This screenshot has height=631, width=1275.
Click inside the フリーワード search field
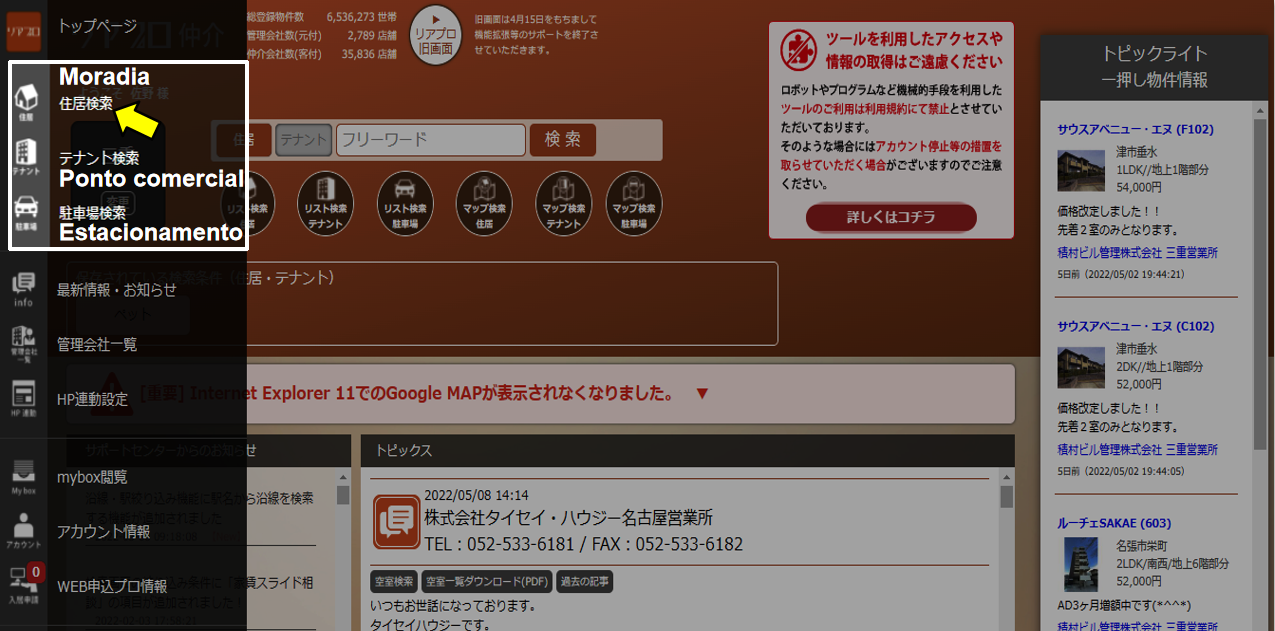430,140
